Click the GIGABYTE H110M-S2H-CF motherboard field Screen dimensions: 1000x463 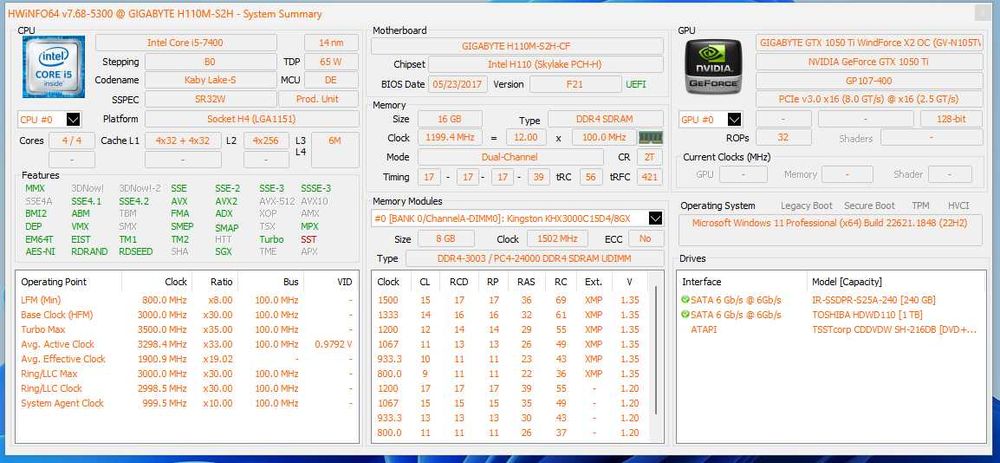[x=517, y=46]
